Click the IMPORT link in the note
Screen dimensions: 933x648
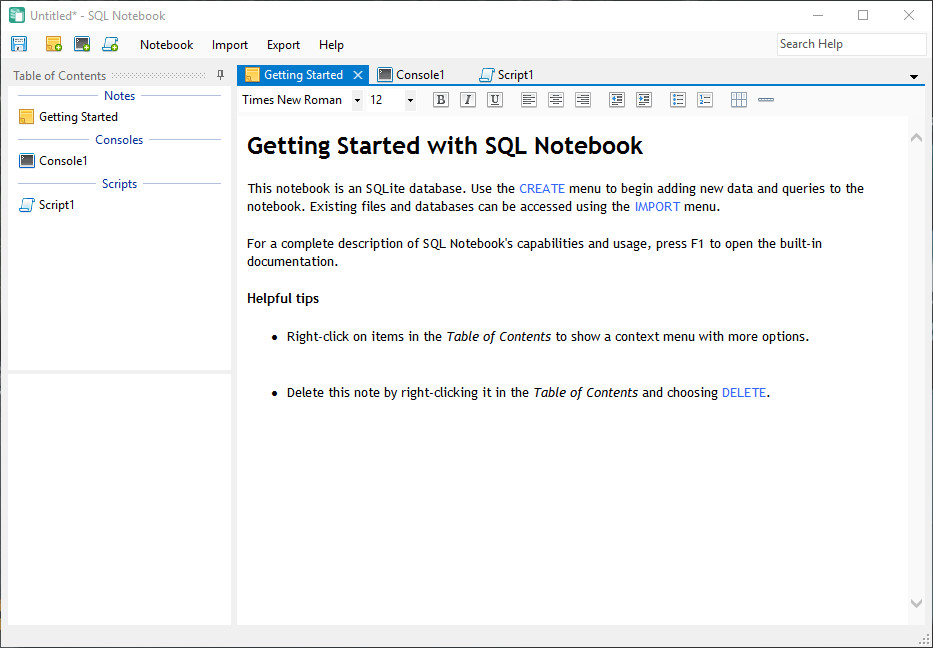[x=657, y=207]
